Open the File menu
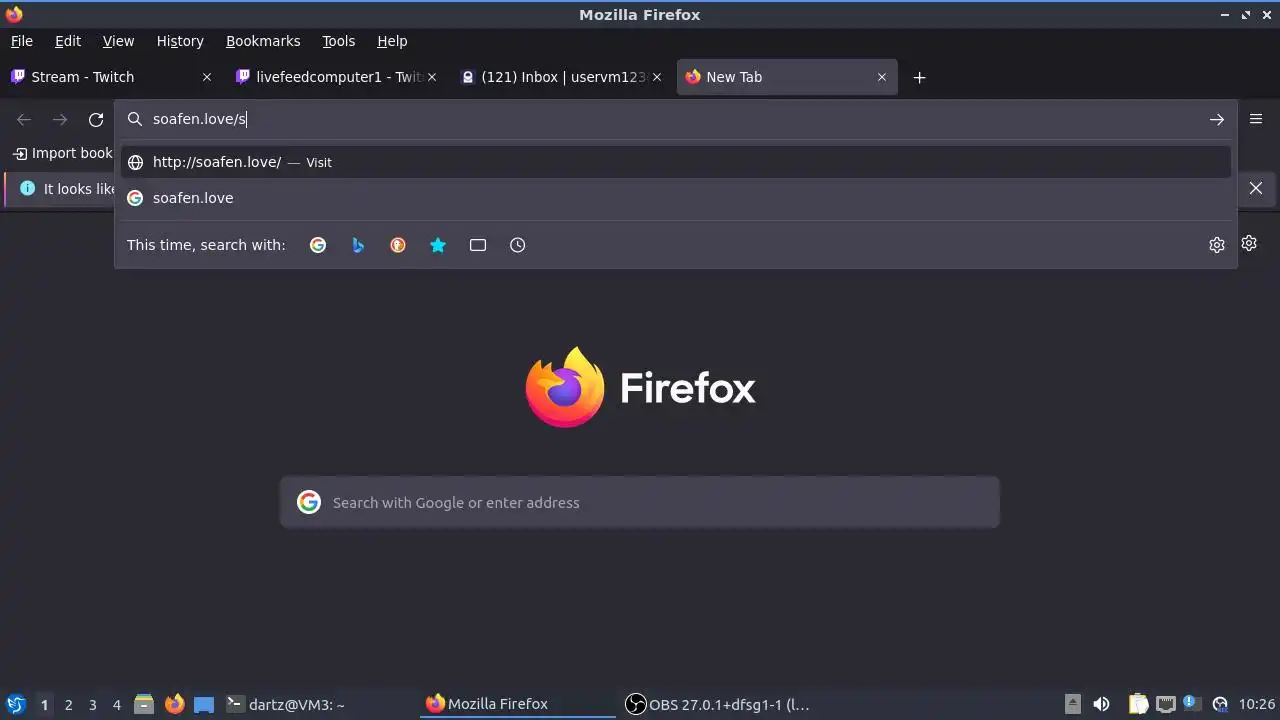The width and height of the screenshot is (1280, 720). point(22,41)
